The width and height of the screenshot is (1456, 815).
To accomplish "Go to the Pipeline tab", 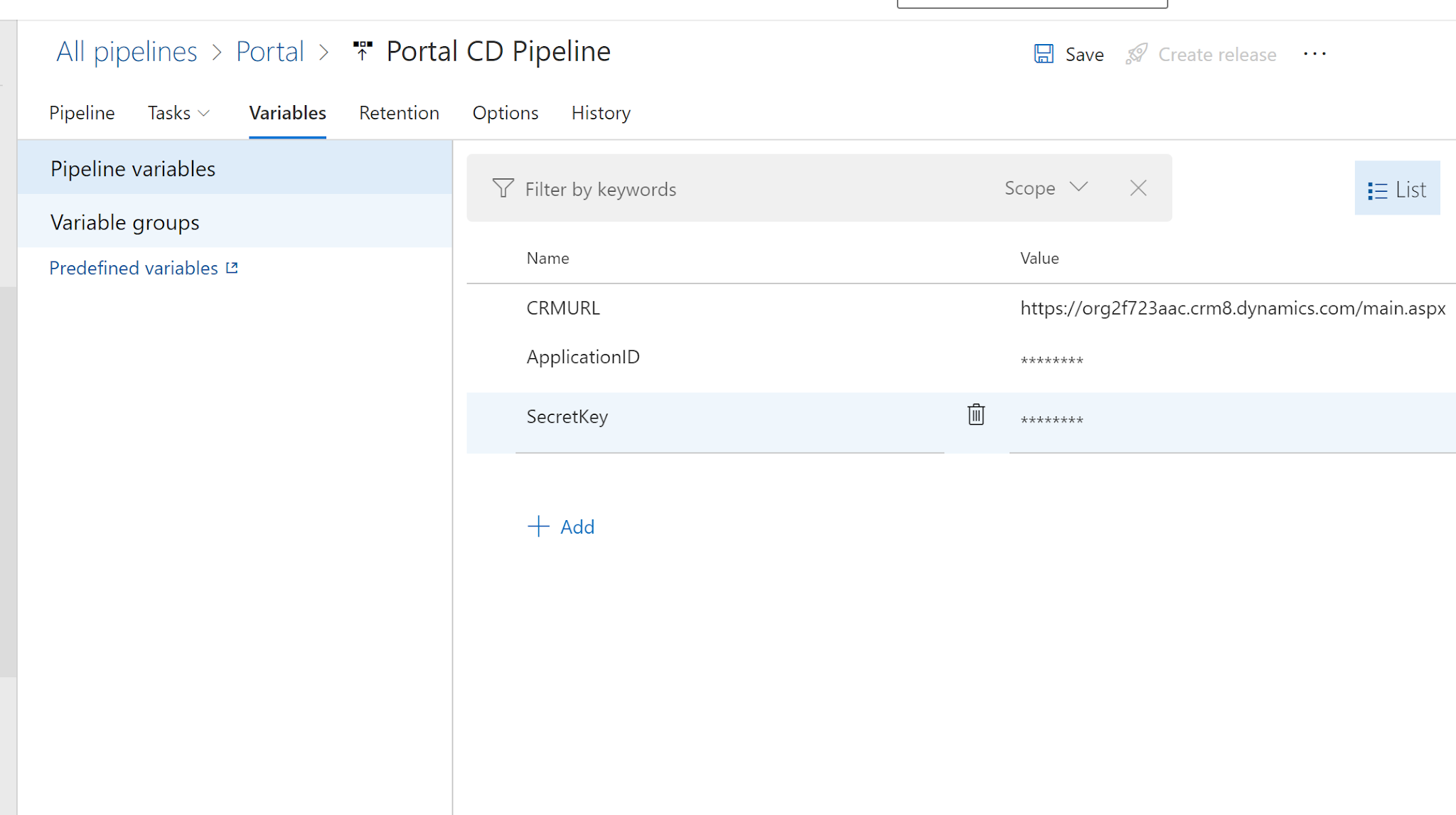I will tap(82, 113).
